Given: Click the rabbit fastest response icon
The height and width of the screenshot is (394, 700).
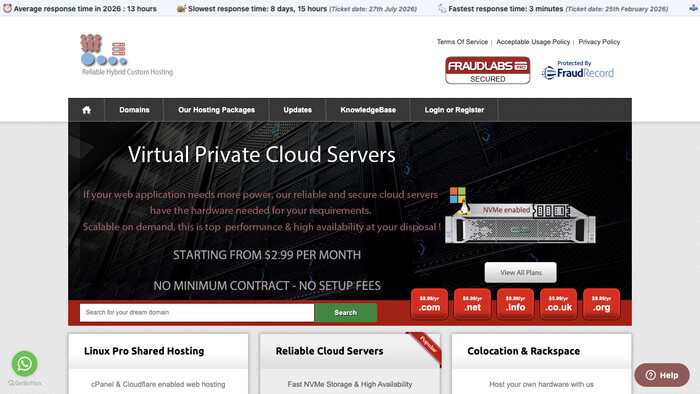Looking at the screenshot, I should pos(442,8).
